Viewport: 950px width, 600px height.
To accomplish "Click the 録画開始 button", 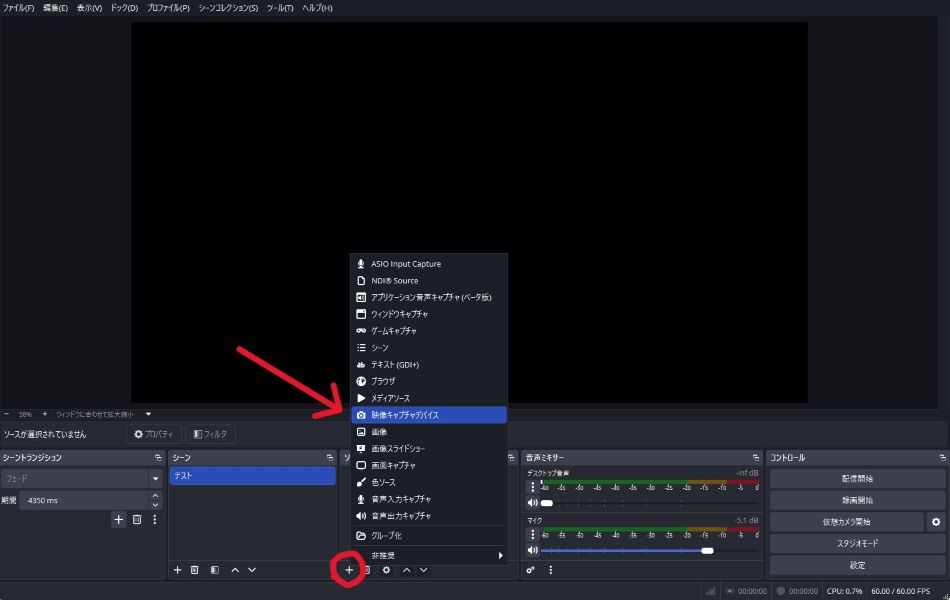I will tap(857, 500).
